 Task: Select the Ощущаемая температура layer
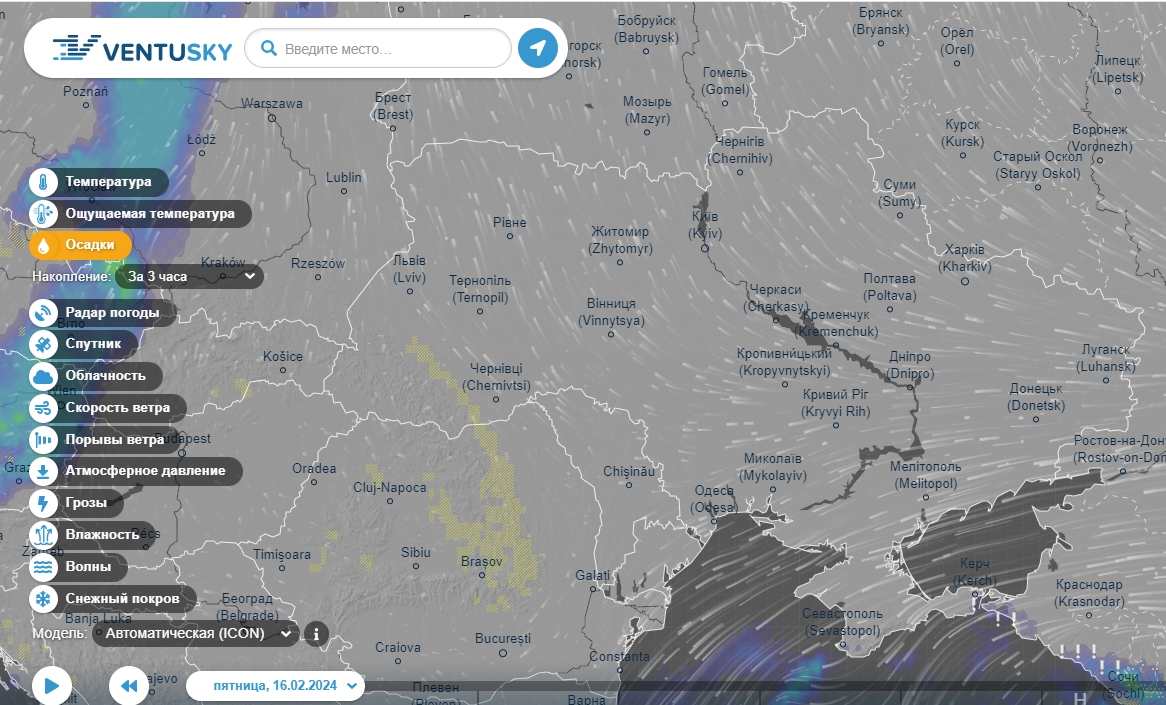tap(150, 214)
